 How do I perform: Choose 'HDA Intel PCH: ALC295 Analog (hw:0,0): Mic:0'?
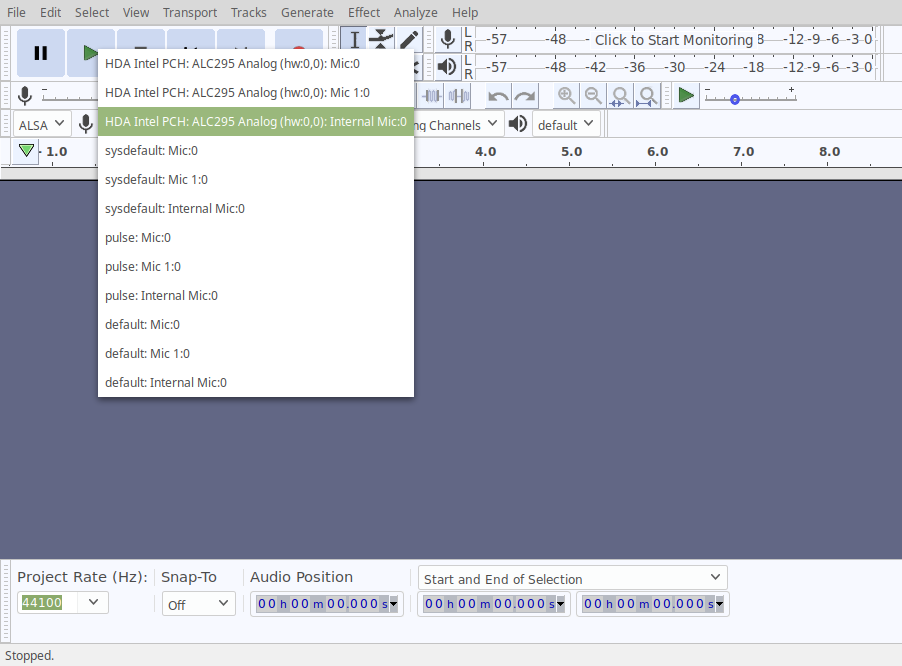click(x=256, y=64)
